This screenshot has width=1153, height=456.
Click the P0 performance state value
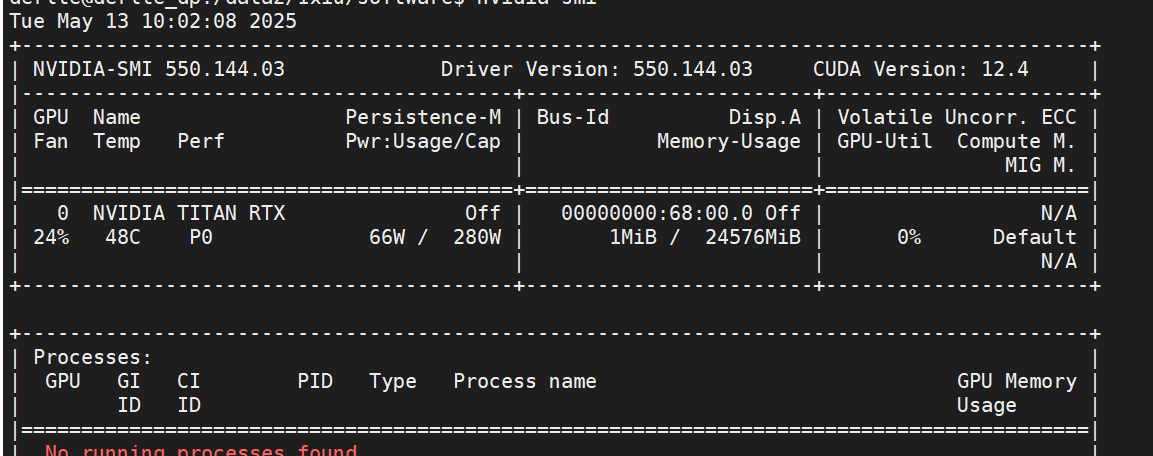[x=201, y=238]
